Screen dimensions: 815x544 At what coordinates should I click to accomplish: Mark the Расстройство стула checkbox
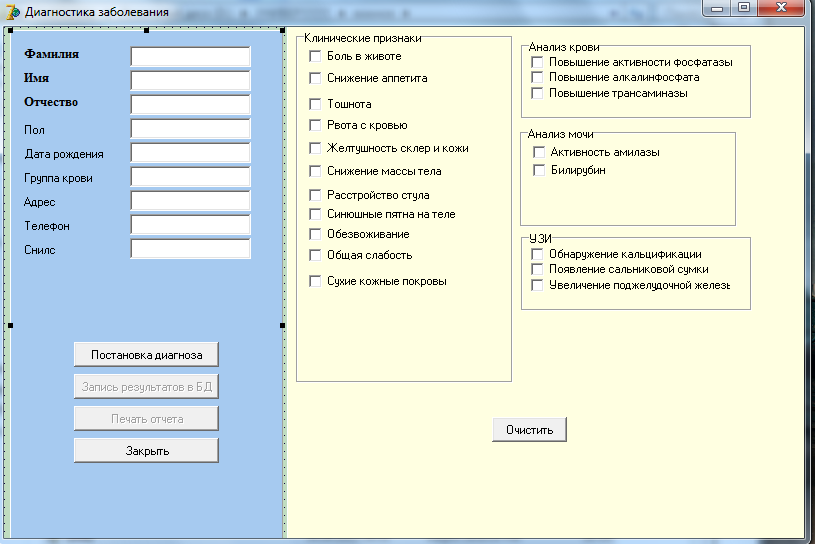[315, 195]
